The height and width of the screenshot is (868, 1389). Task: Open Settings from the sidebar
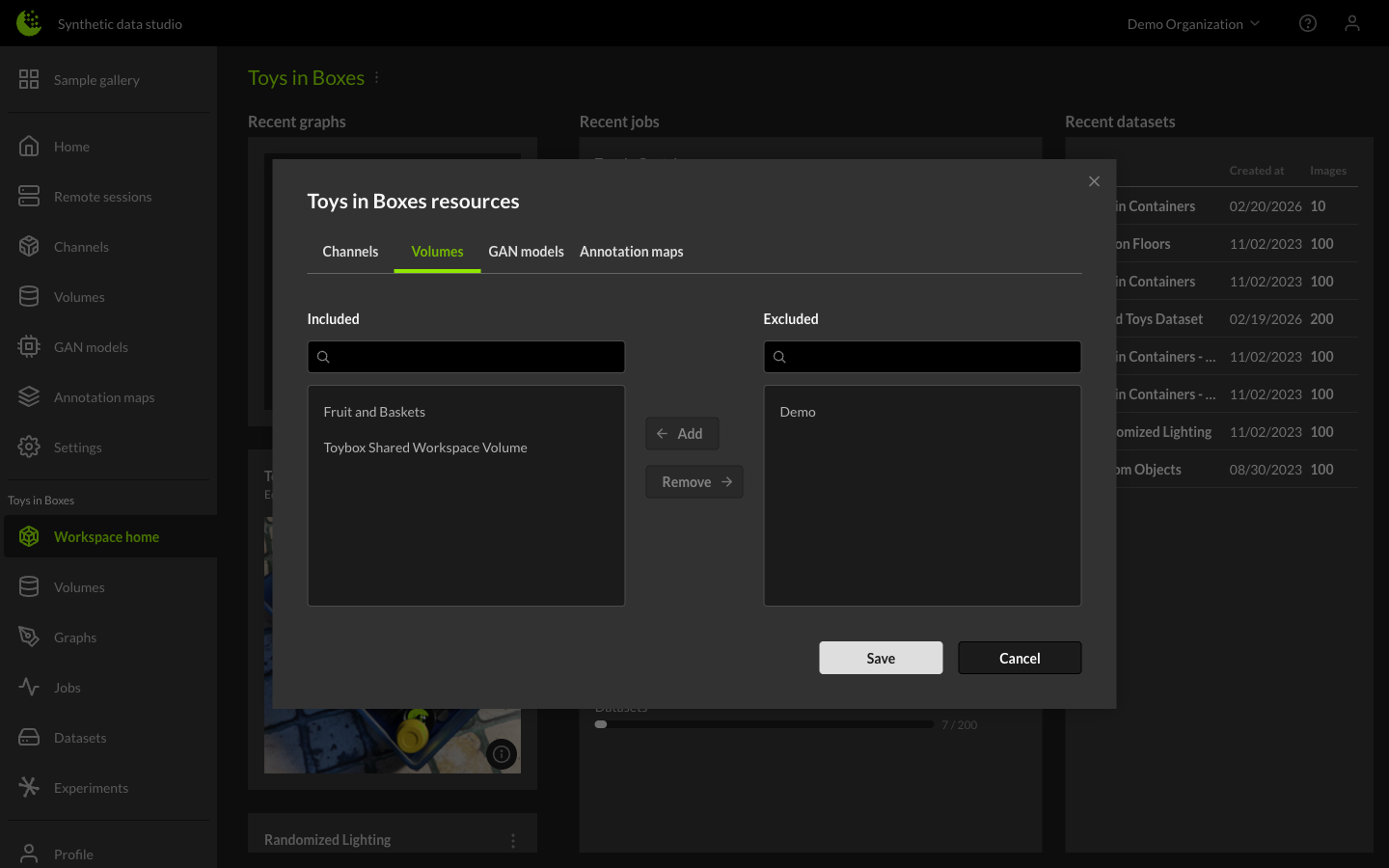(77, 447)
